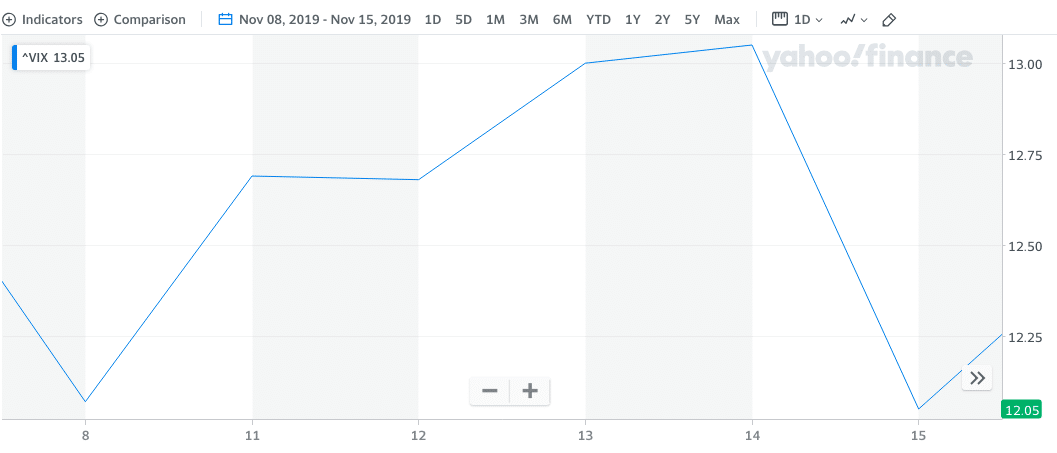
Task: Click the Nov 08 - Nov 15, 2019 date text
Action: point(327,20)
